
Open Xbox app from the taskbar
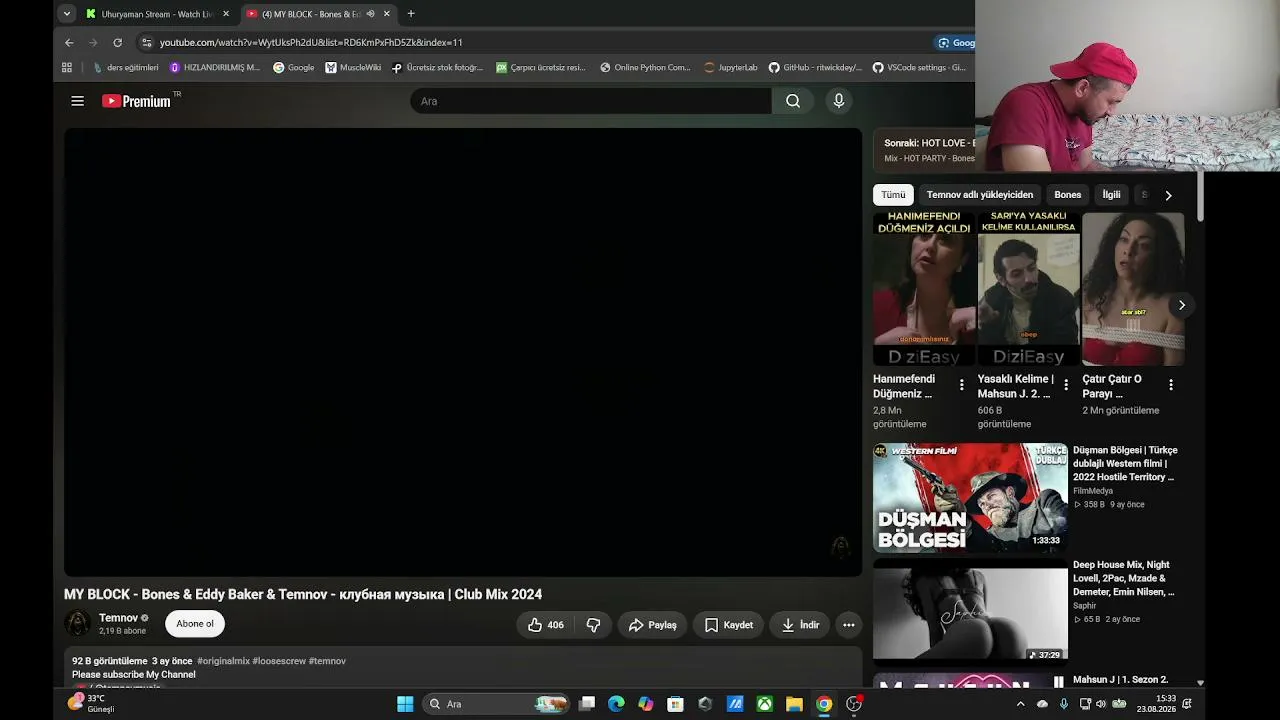pyautogui.click(x=764, y=704)
